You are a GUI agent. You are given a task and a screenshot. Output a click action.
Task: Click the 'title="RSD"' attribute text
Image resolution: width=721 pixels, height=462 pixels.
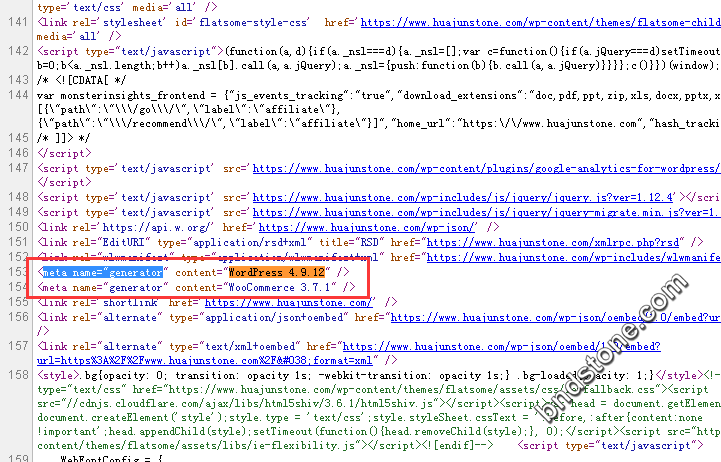tap(351, 242)
